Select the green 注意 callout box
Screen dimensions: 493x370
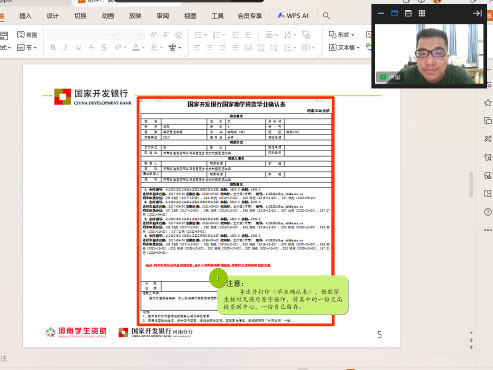point(283,295)
